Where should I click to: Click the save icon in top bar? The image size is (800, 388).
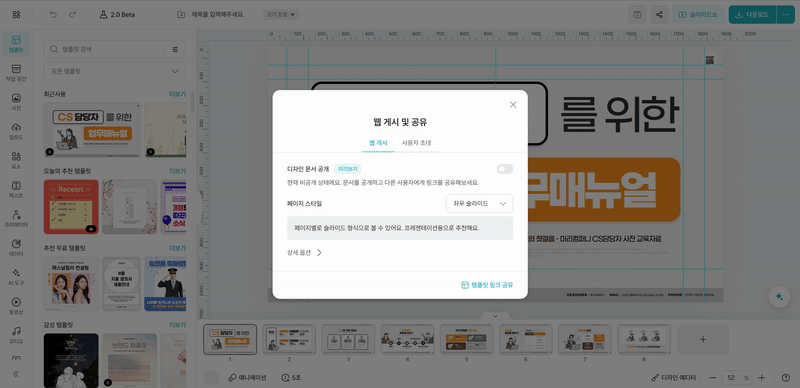coord(637,15)
